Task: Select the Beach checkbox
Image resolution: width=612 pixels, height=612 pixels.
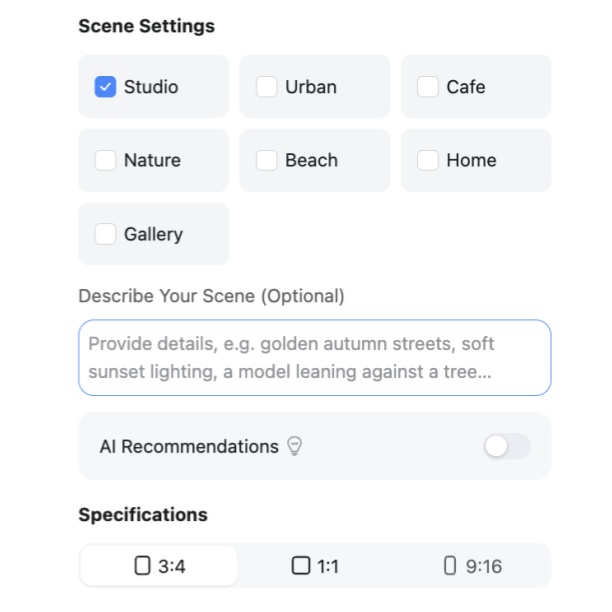Action: click(267, 160)
